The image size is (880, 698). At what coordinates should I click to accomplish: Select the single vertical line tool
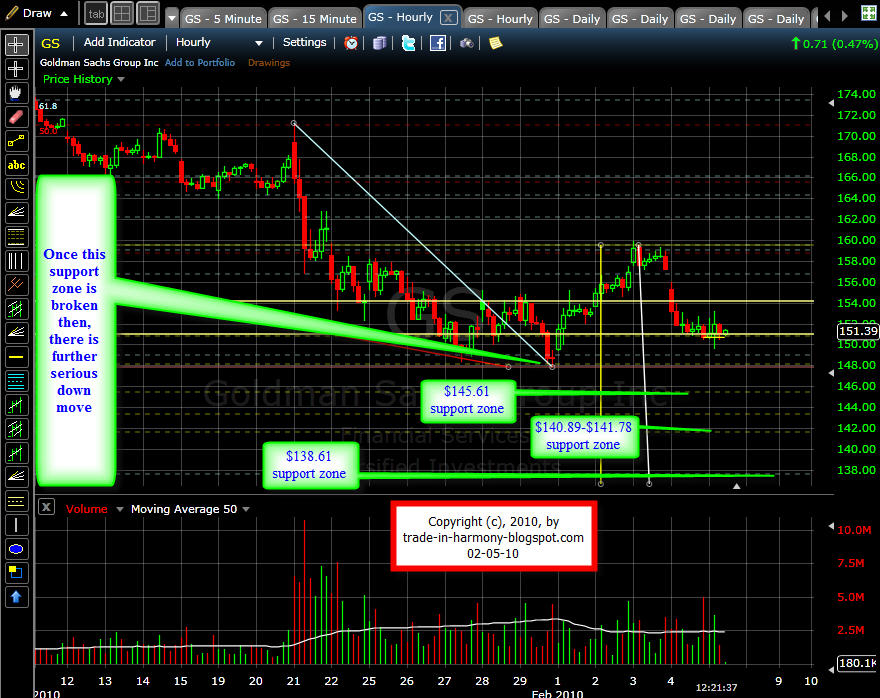click(x=16, y=525)
